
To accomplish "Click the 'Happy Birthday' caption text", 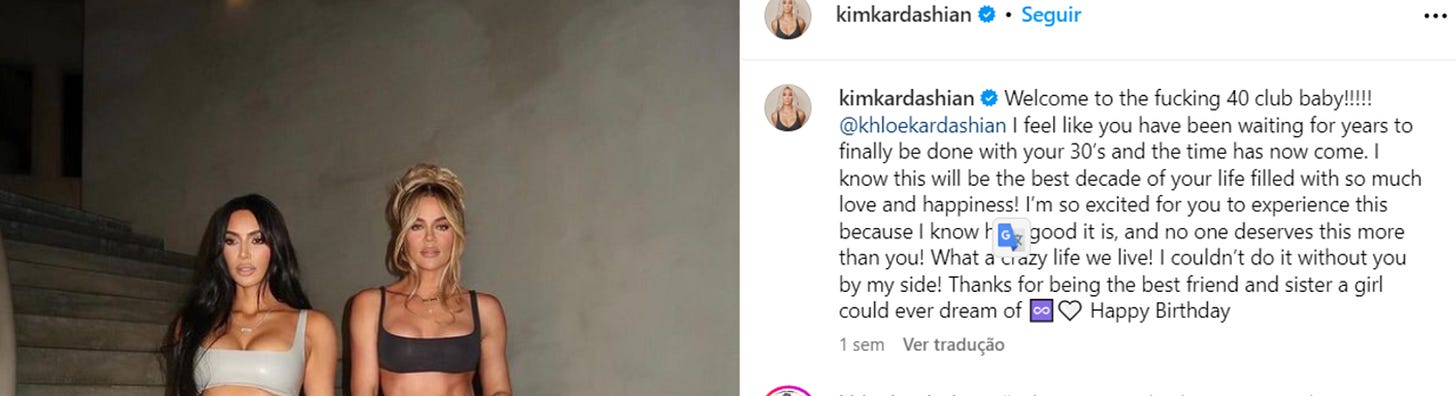I will tap(1160, 311).
